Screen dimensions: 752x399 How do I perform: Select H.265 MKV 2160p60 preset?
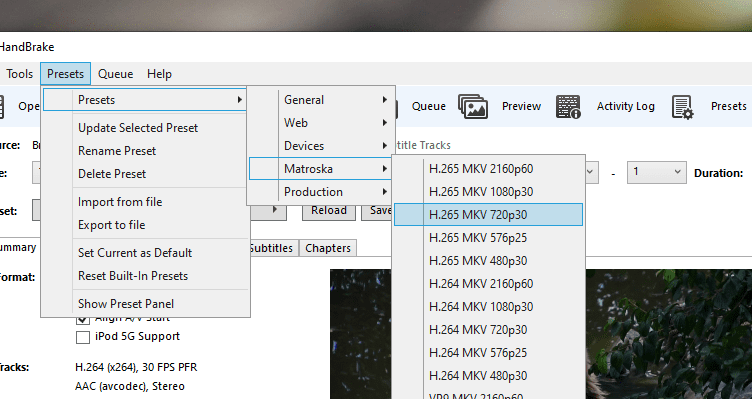tap(488, 169)
